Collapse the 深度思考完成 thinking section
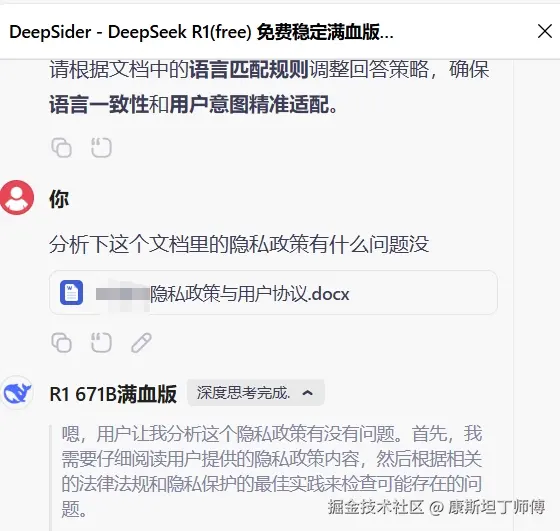 point(256,393)
